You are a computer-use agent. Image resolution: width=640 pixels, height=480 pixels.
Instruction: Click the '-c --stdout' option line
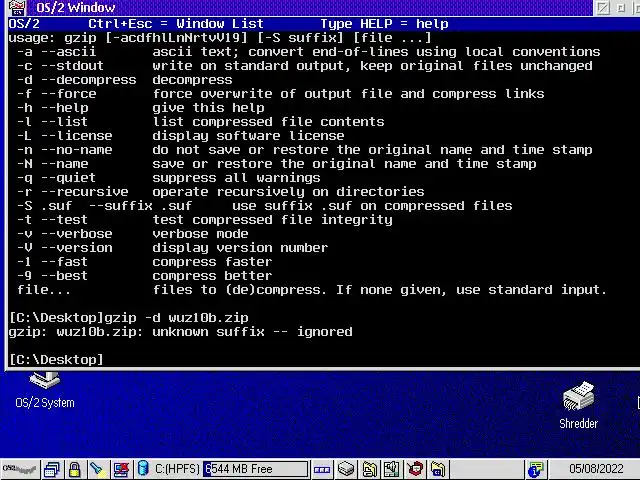304,66
